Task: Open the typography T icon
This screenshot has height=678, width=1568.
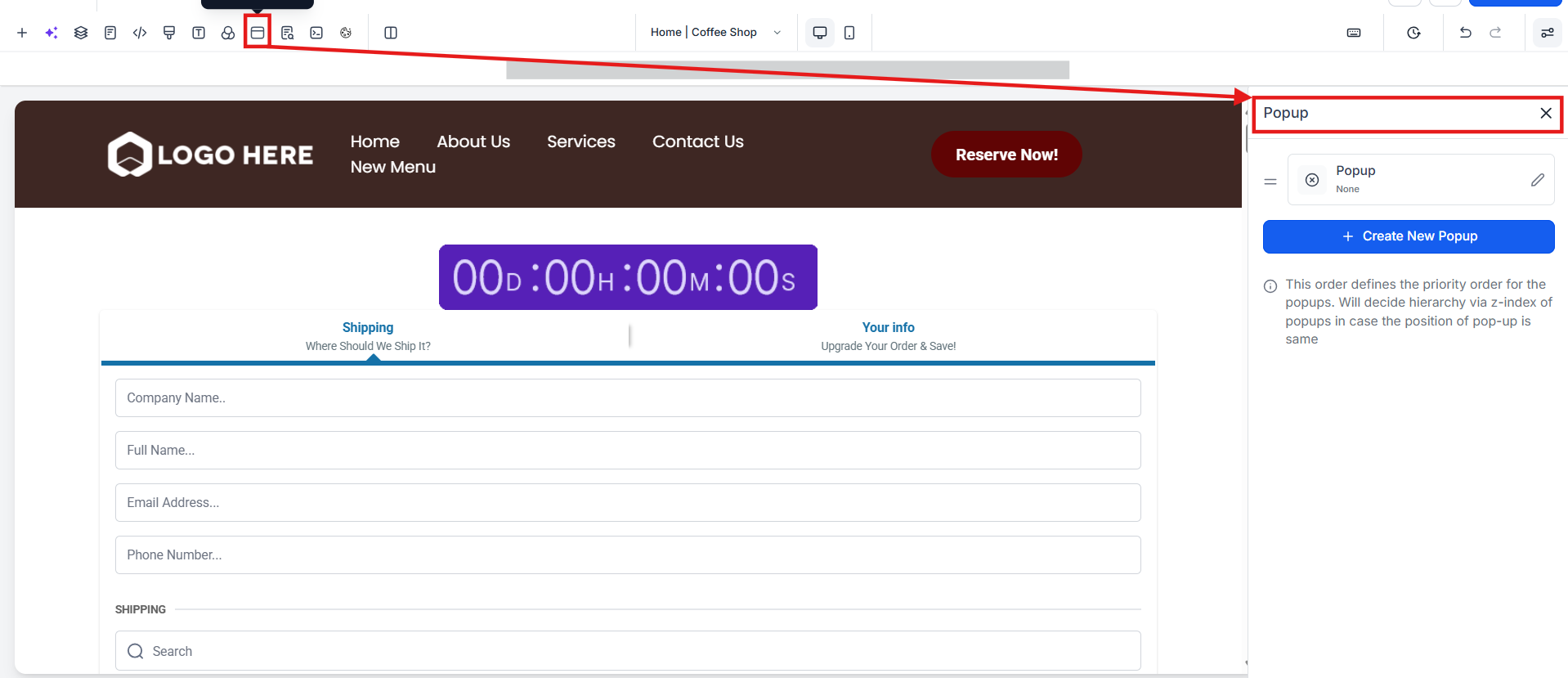Action: 199,33
